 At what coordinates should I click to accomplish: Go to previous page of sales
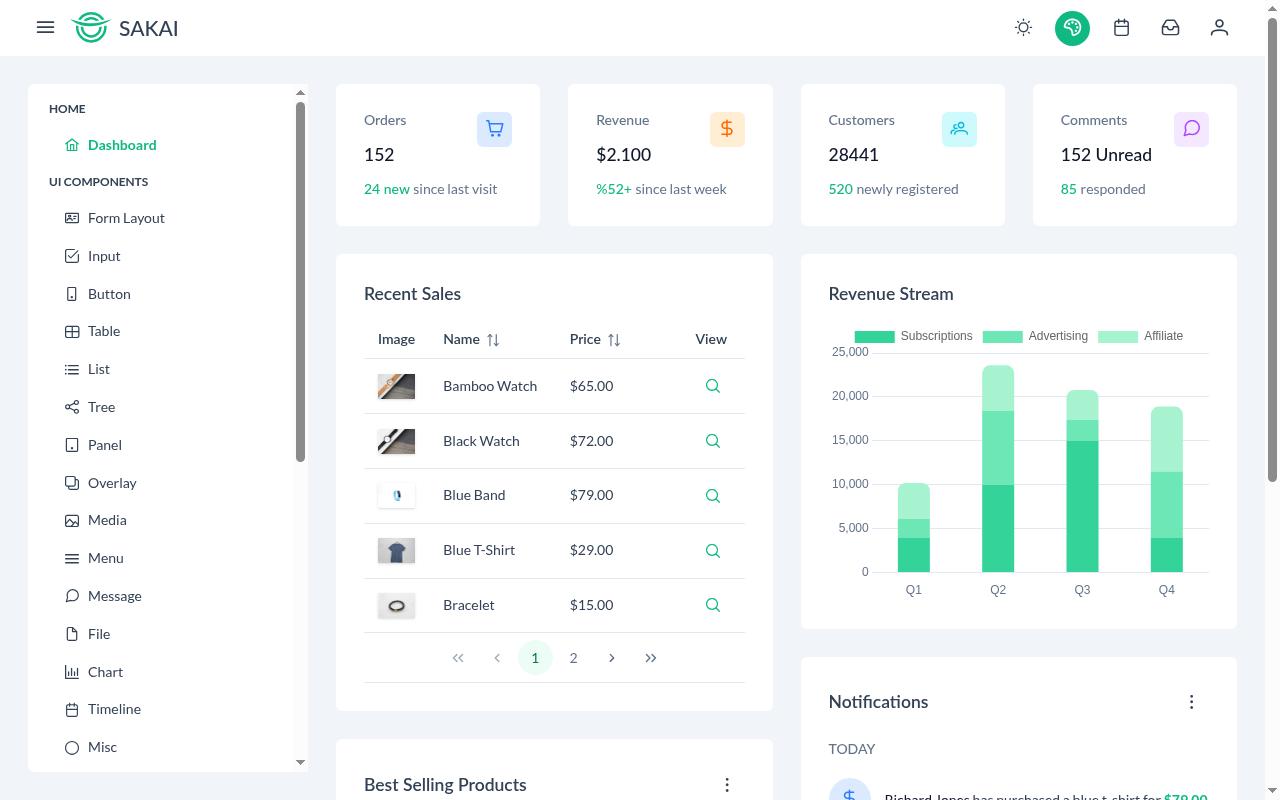[497, 658]
